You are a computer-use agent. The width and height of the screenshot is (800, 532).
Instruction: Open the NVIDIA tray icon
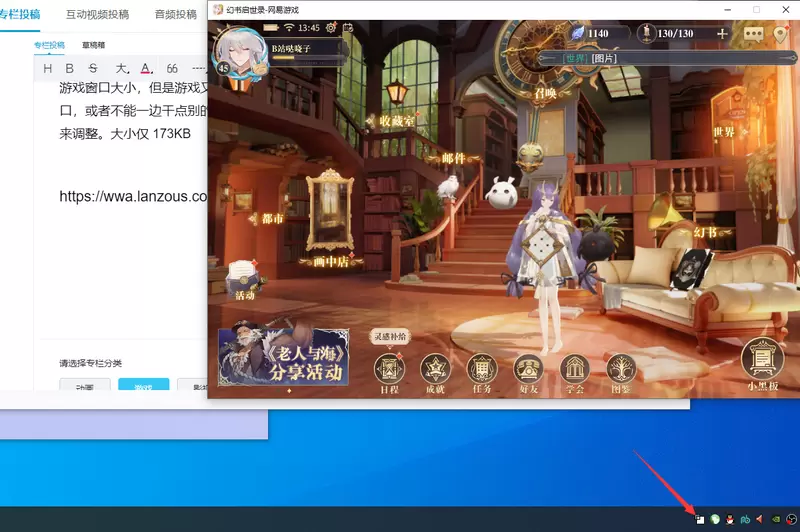pos(776,519)
